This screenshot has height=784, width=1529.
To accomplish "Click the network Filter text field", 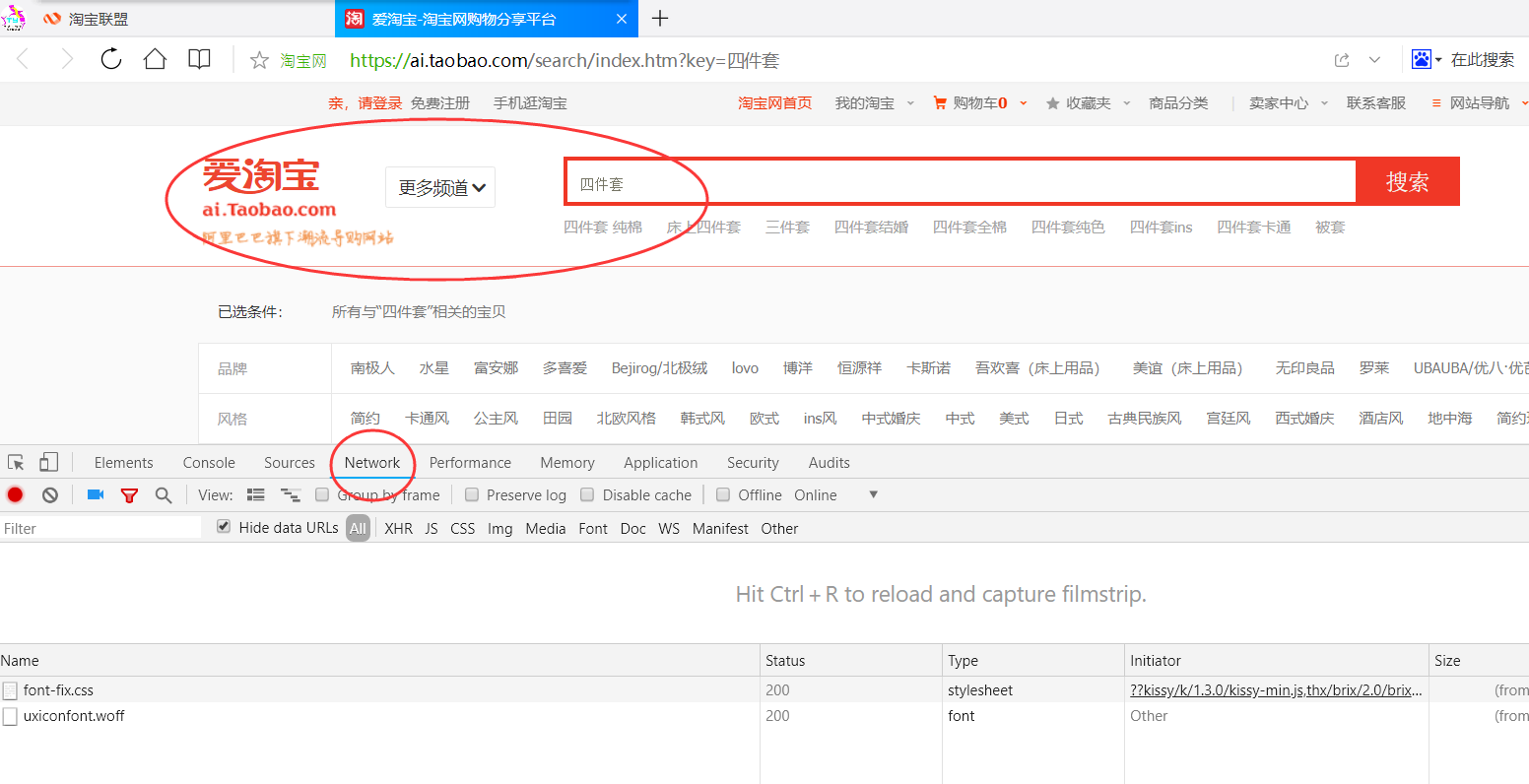I will [99, 528].
